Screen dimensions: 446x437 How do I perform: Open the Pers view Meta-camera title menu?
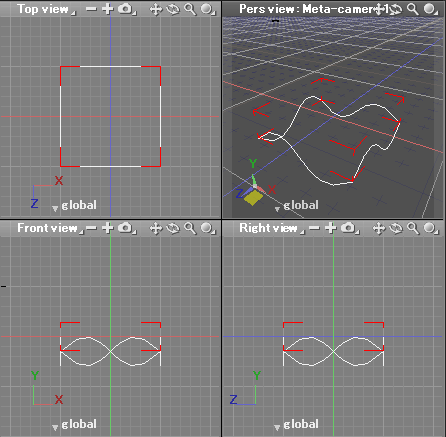click(x=307, y=9)
